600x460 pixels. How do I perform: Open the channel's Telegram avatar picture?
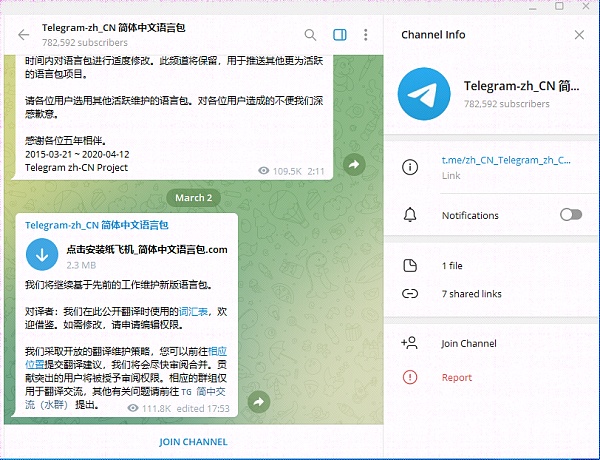pyautogui.click(x=424, y=94)
